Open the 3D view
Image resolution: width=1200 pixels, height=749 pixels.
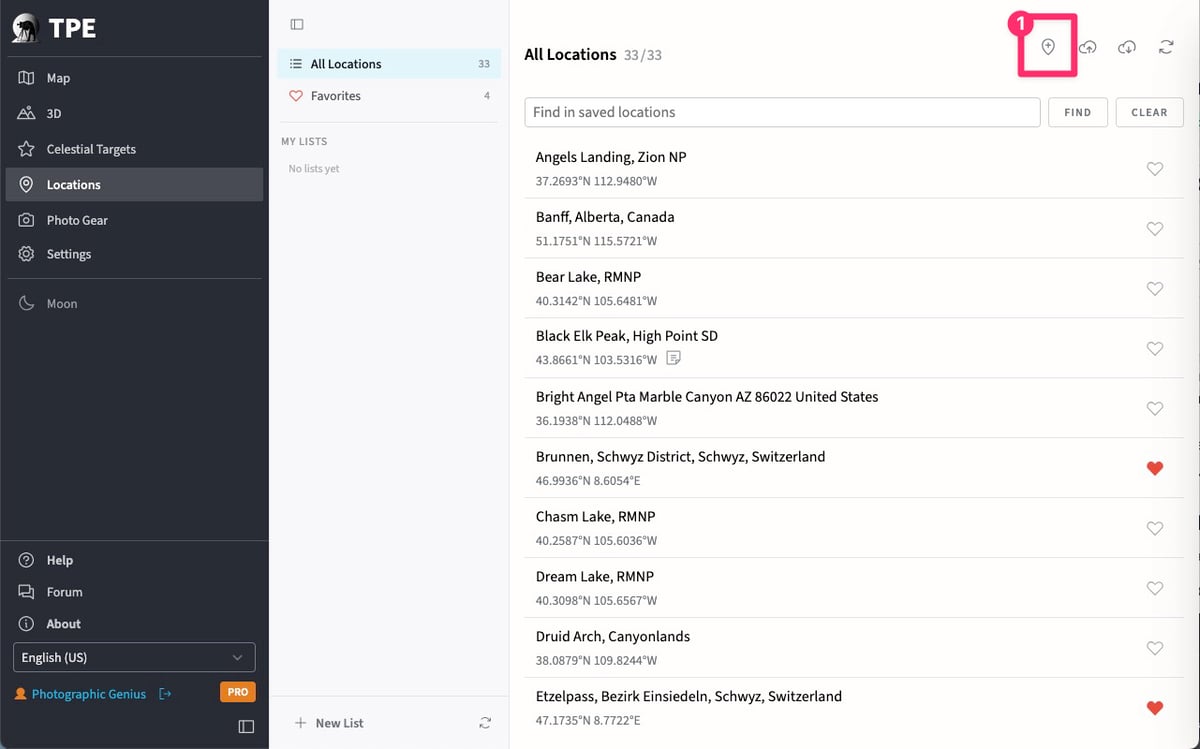[134, 113]
